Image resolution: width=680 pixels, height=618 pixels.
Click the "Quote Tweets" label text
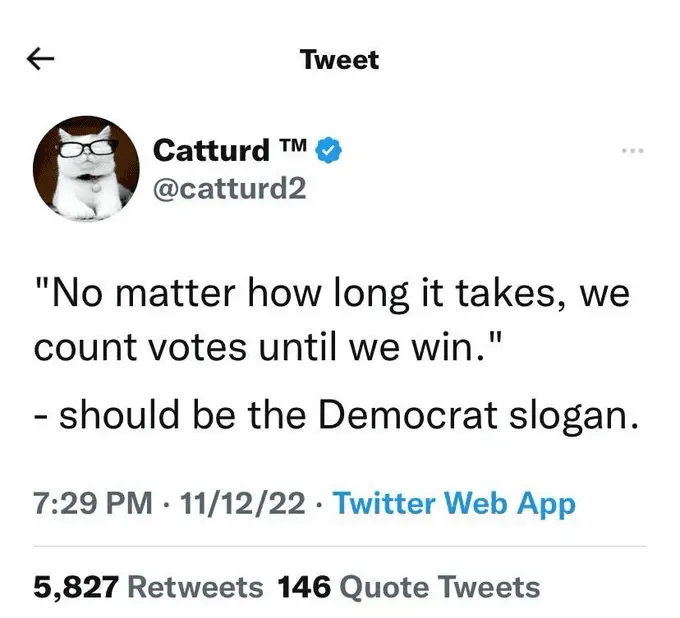440,586
